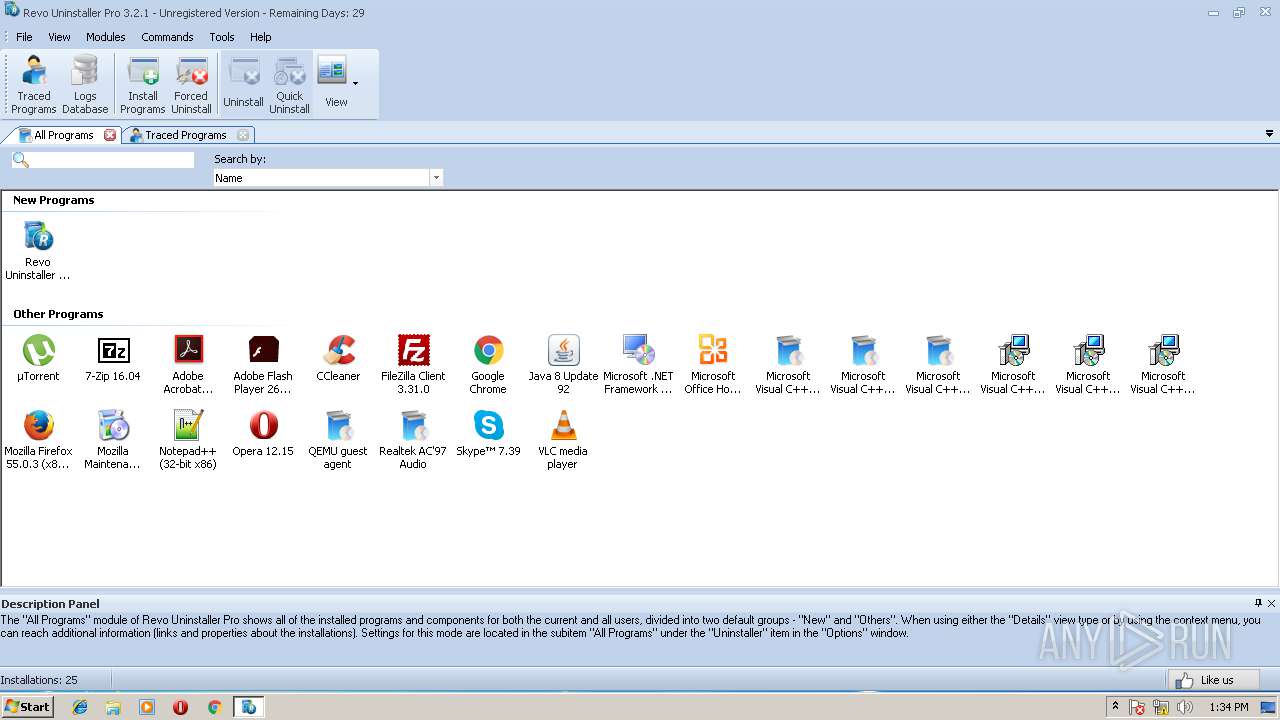Close the Description Panel
This screenshot has width=1280, height=720.
[x=1272, y=603]
